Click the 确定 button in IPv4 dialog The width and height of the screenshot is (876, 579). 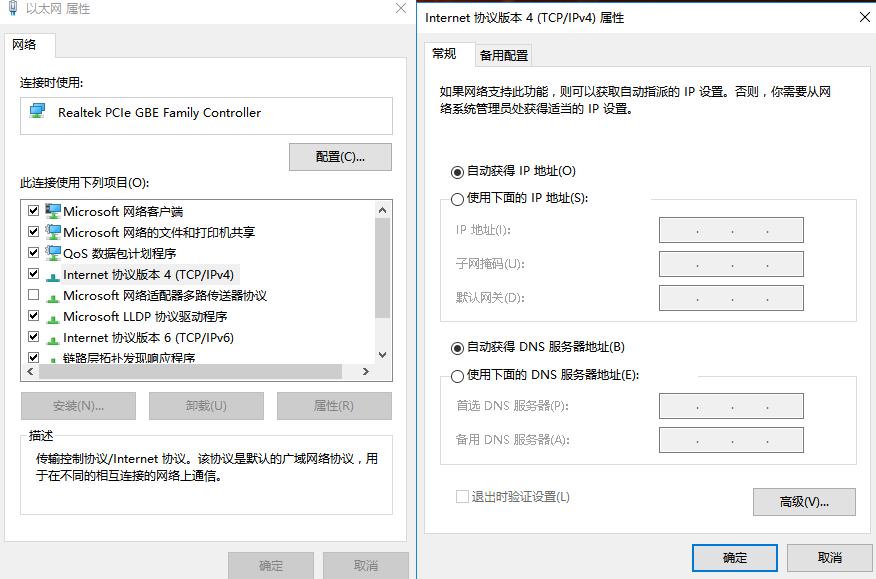pyautogui.click(x=734, y=557)
